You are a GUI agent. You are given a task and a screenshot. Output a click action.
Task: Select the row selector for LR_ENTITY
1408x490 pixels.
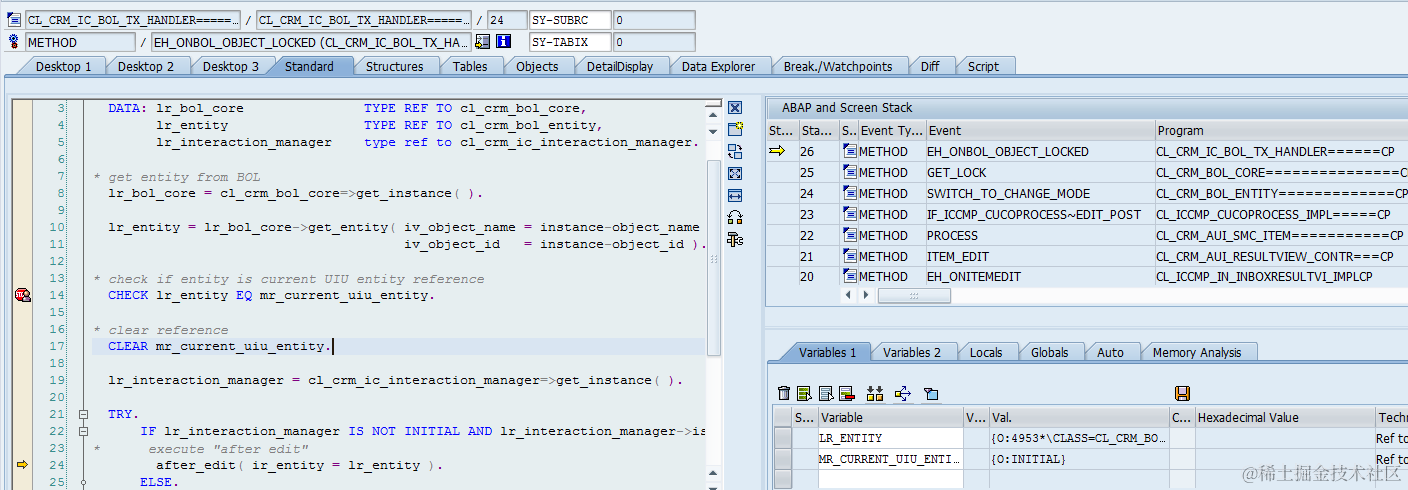[x=784, y=438]
